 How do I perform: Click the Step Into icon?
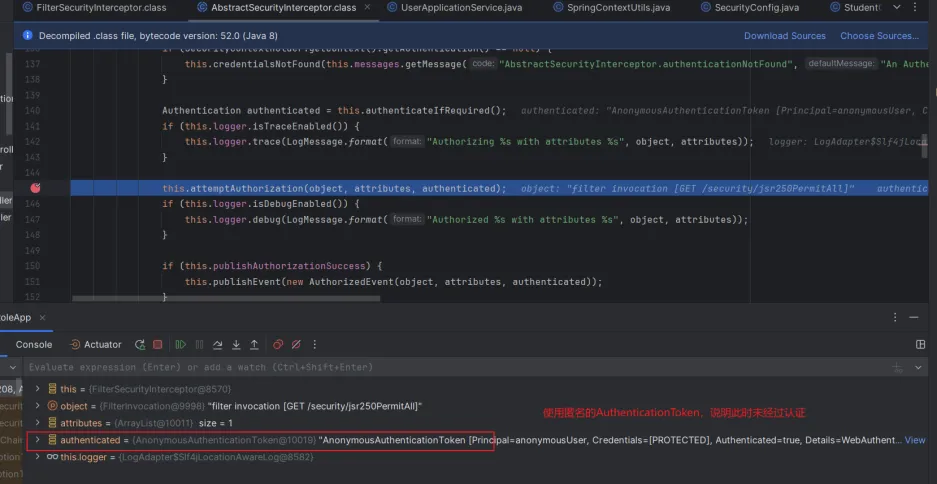[236, 345]
